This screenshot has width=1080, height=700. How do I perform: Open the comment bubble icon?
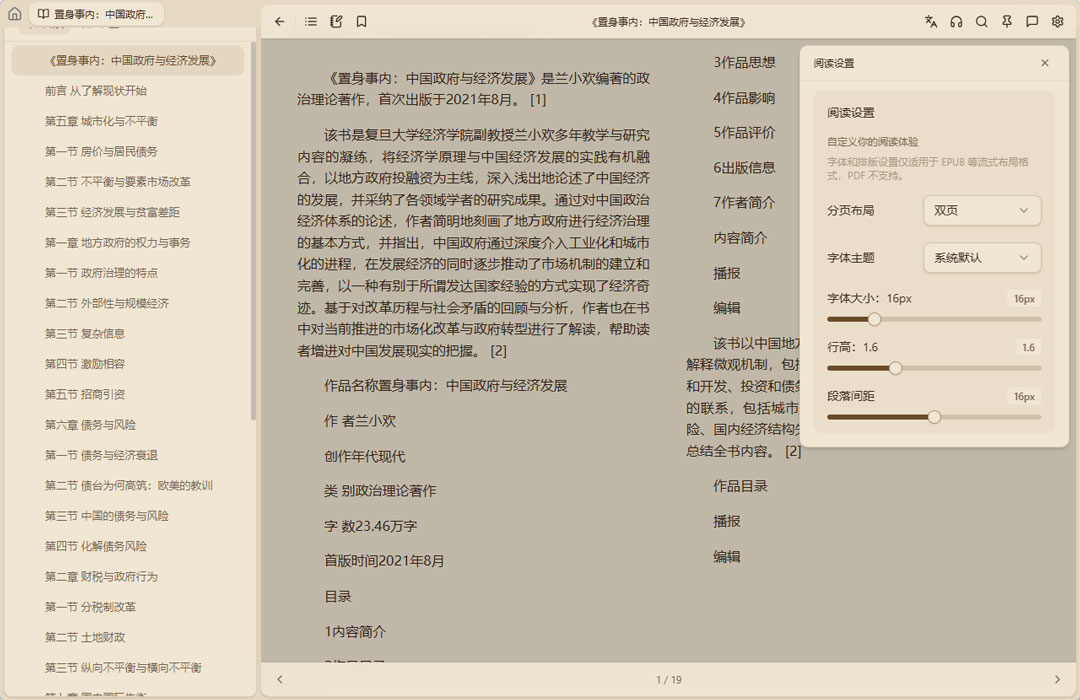click(1032, 21)
